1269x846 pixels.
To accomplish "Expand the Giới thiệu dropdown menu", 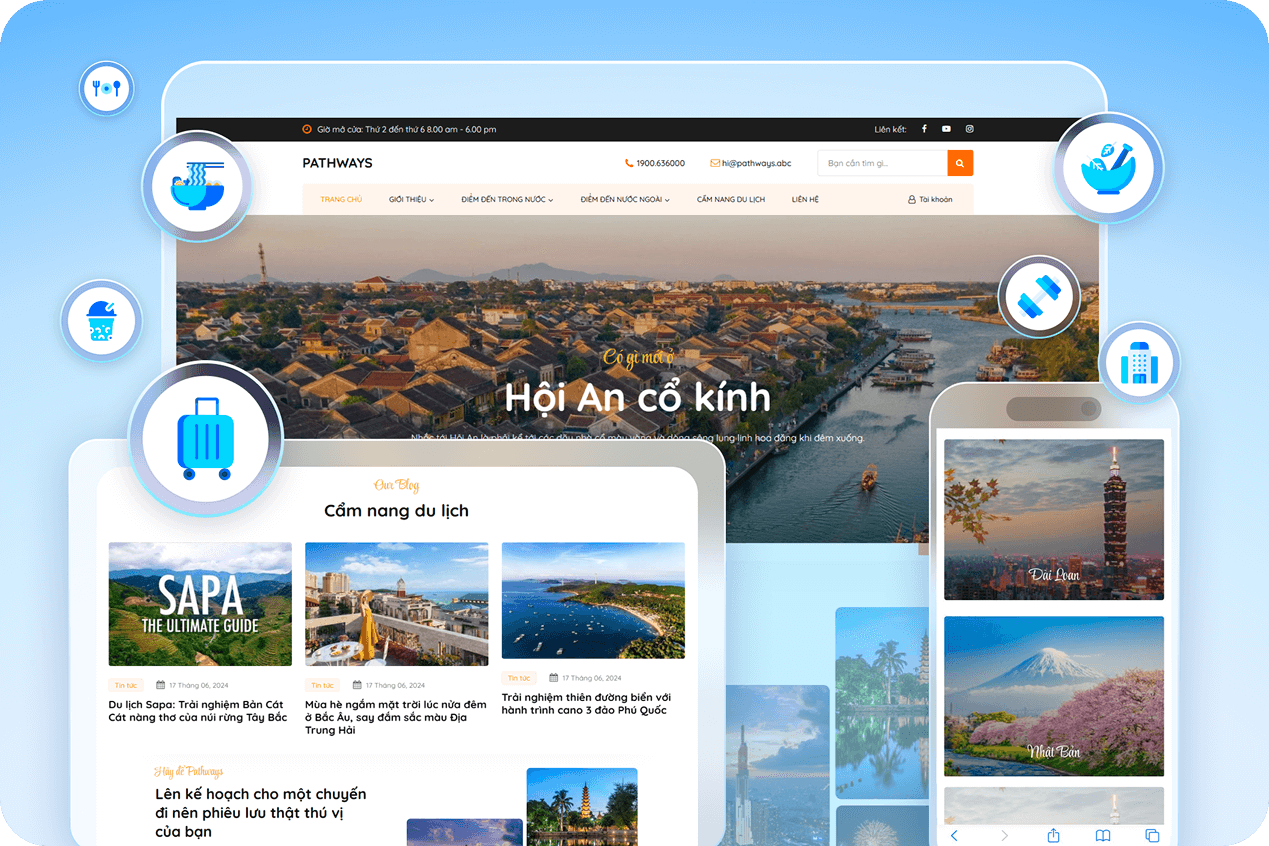I will click(411, 200).
